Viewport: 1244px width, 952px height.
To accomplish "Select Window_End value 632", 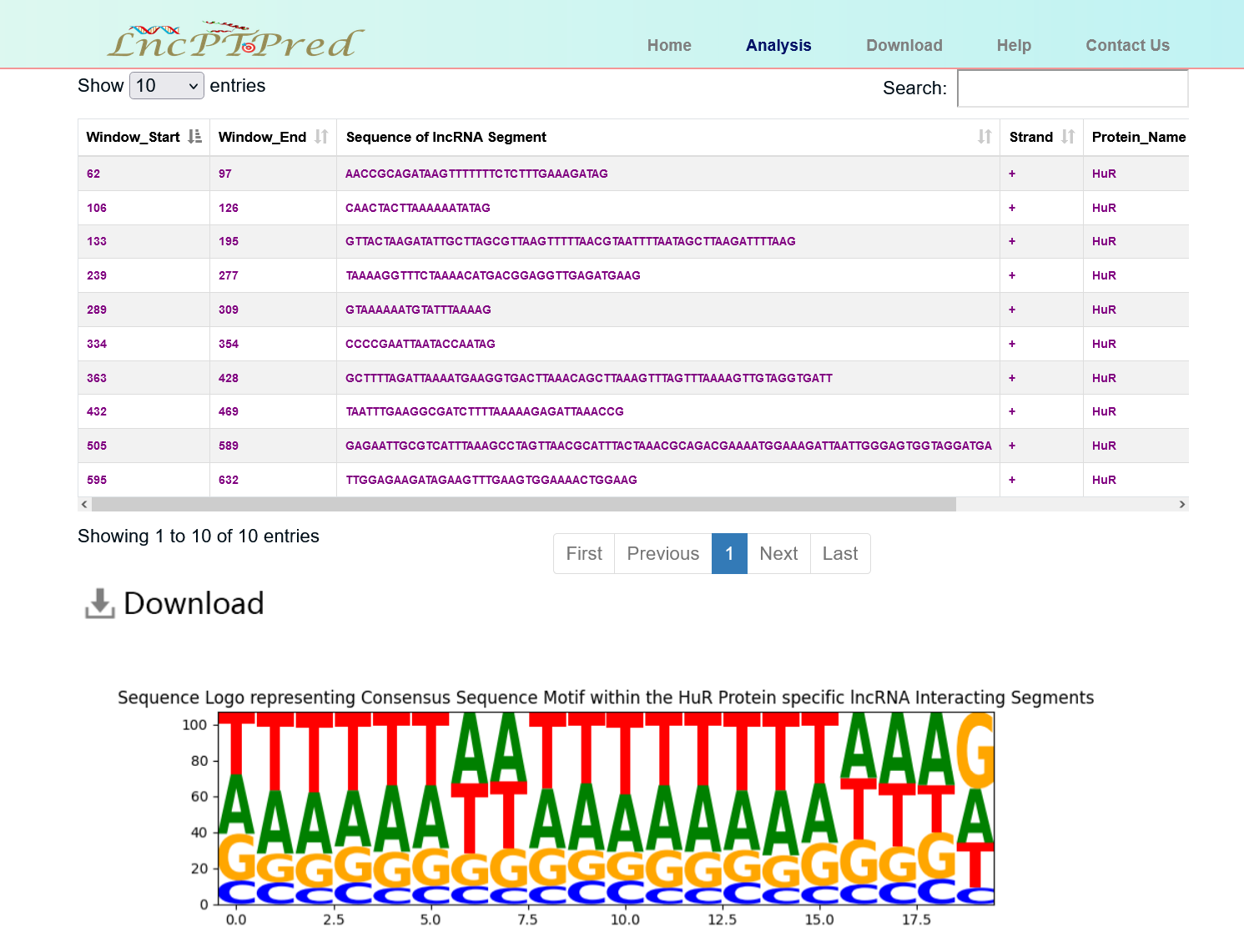I will pyautogui.click(x=229, y=480).
